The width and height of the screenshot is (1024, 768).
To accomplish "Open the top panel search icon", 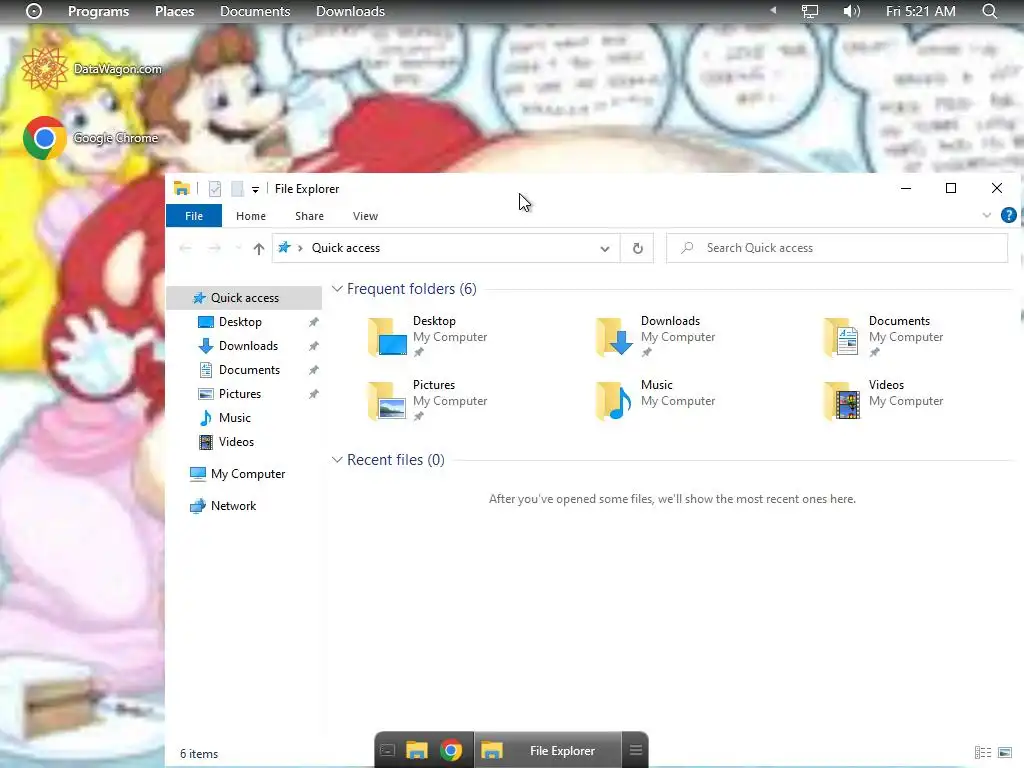I will pos(990,11).
